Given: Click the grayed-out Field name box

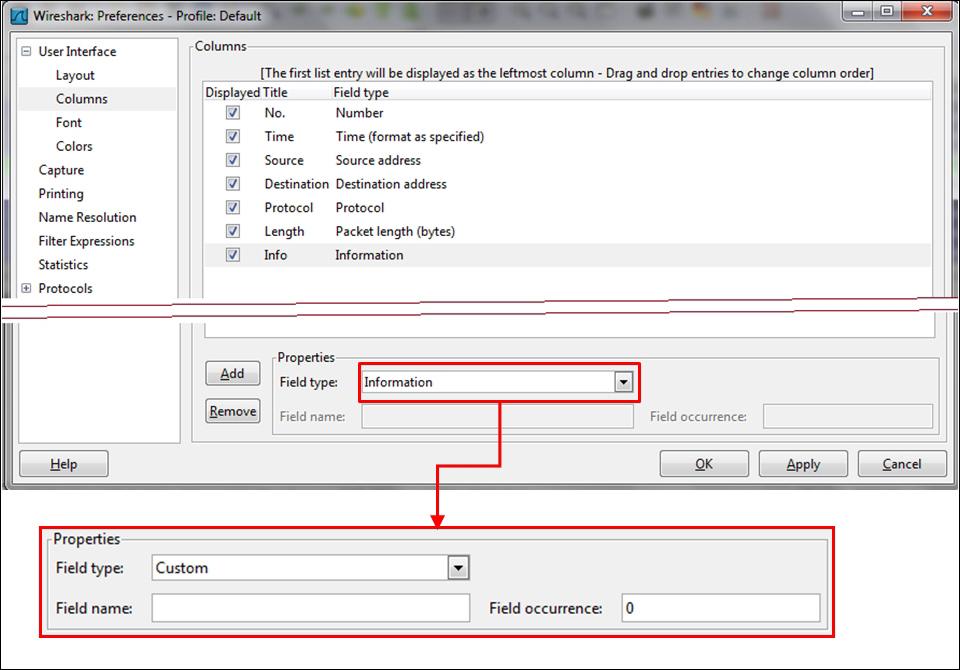Looking at the screenshot, I should coord(497,416).
